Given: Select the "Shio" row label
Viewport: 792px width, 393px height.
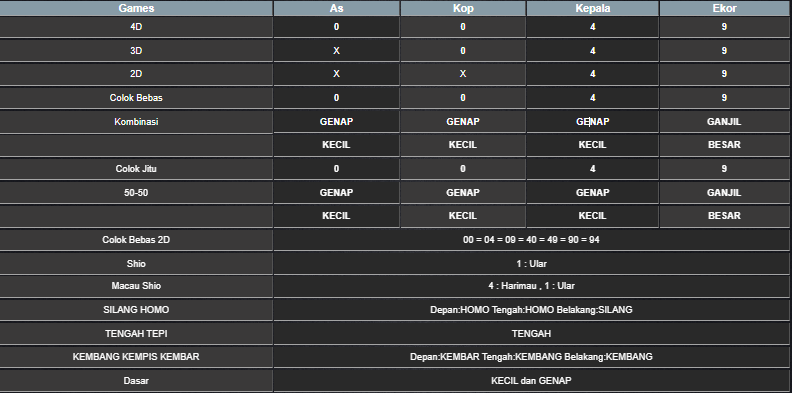Looking at the screenshot, I should pos(136,264).
